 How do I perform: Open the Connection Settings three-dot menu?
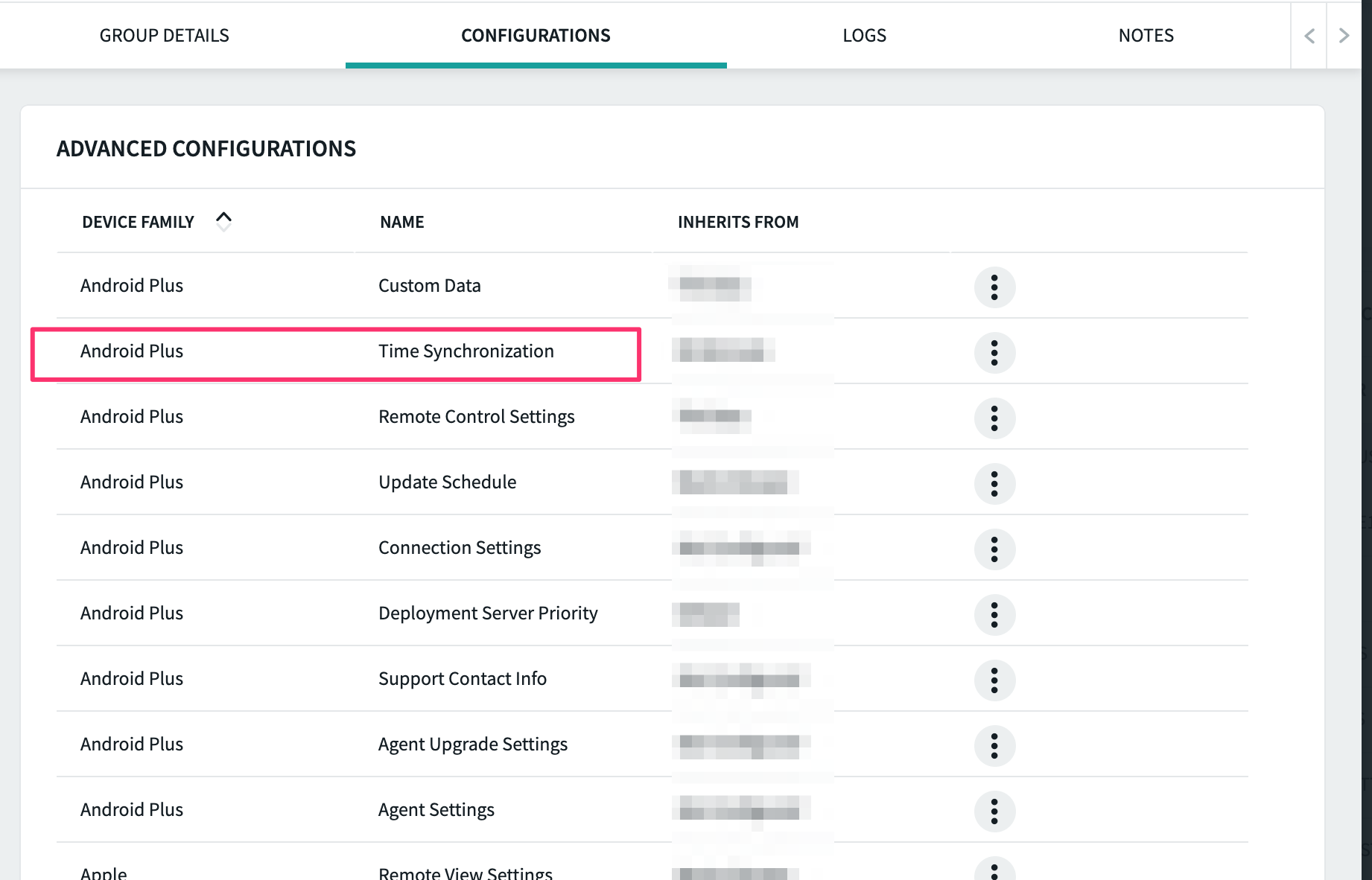click(994, 549)
